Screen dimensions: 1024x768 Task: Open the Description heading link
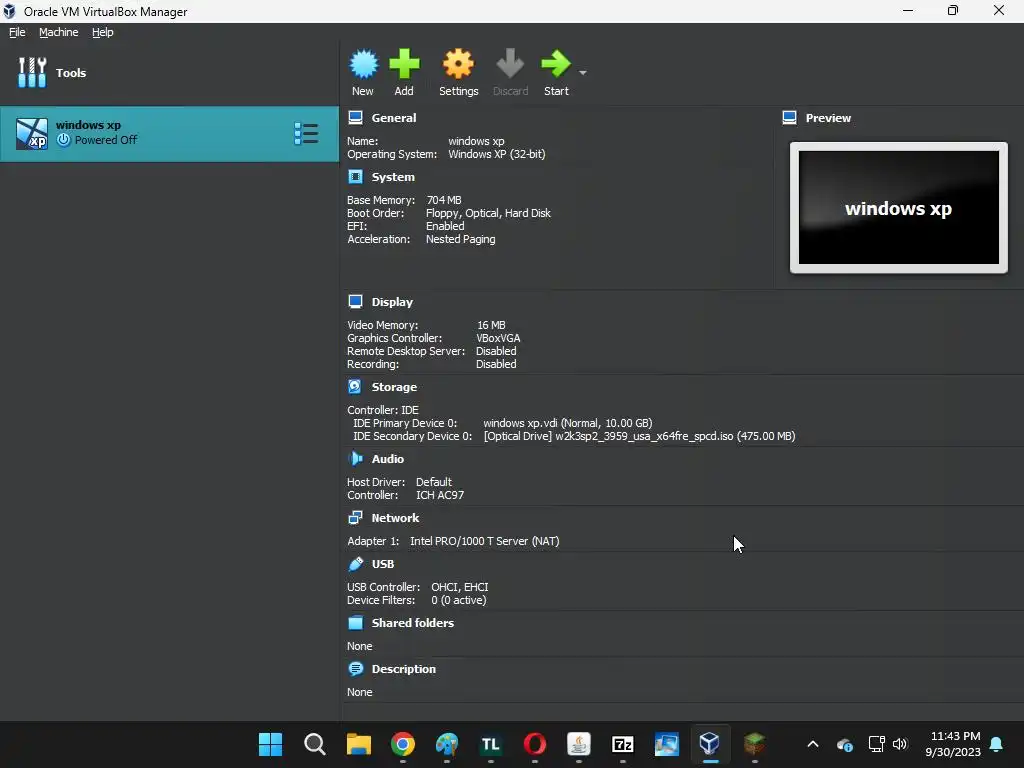[x=404, y=669]
